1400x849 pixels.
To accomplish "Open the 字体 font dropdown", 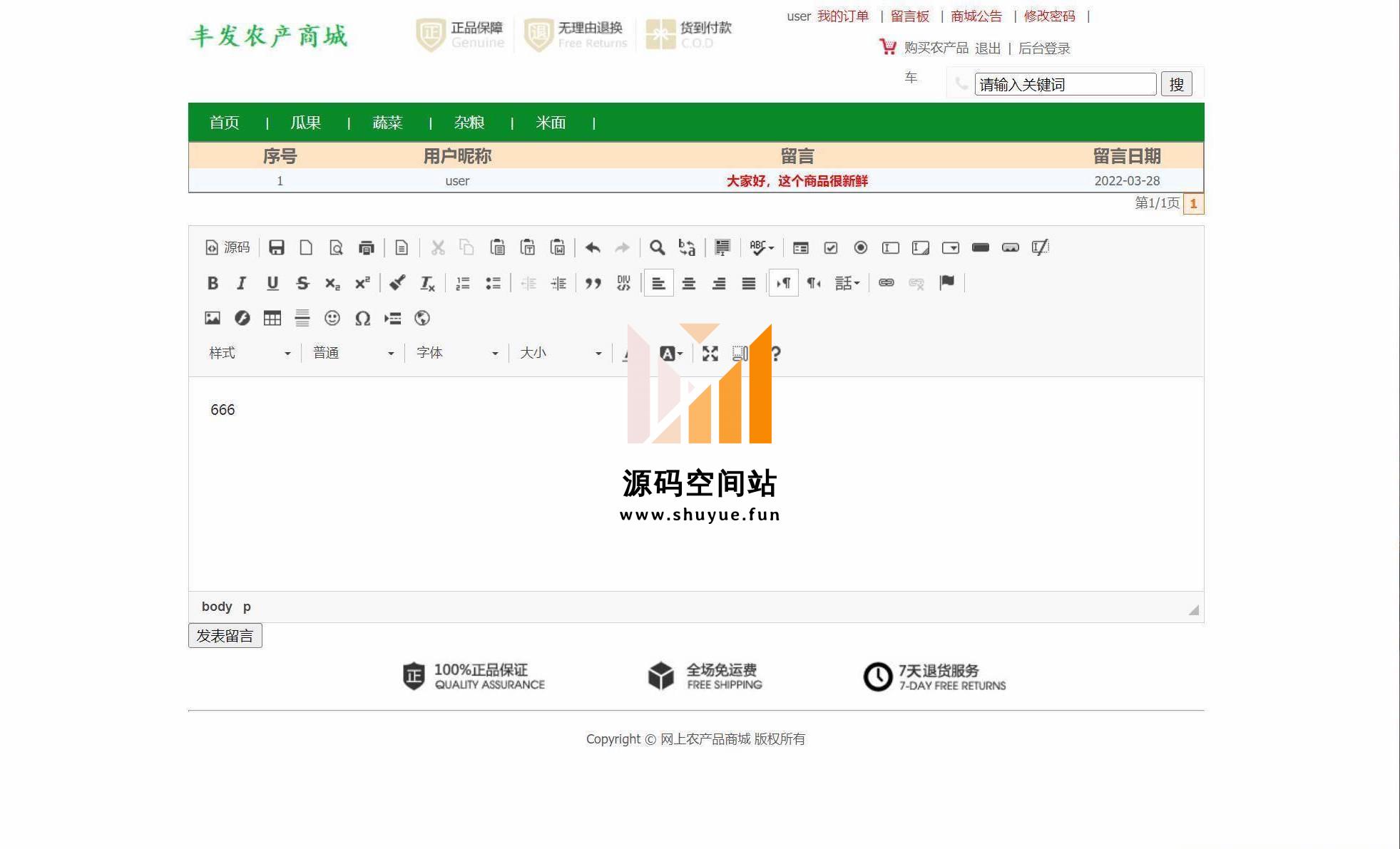I will [x=456, y=353].
